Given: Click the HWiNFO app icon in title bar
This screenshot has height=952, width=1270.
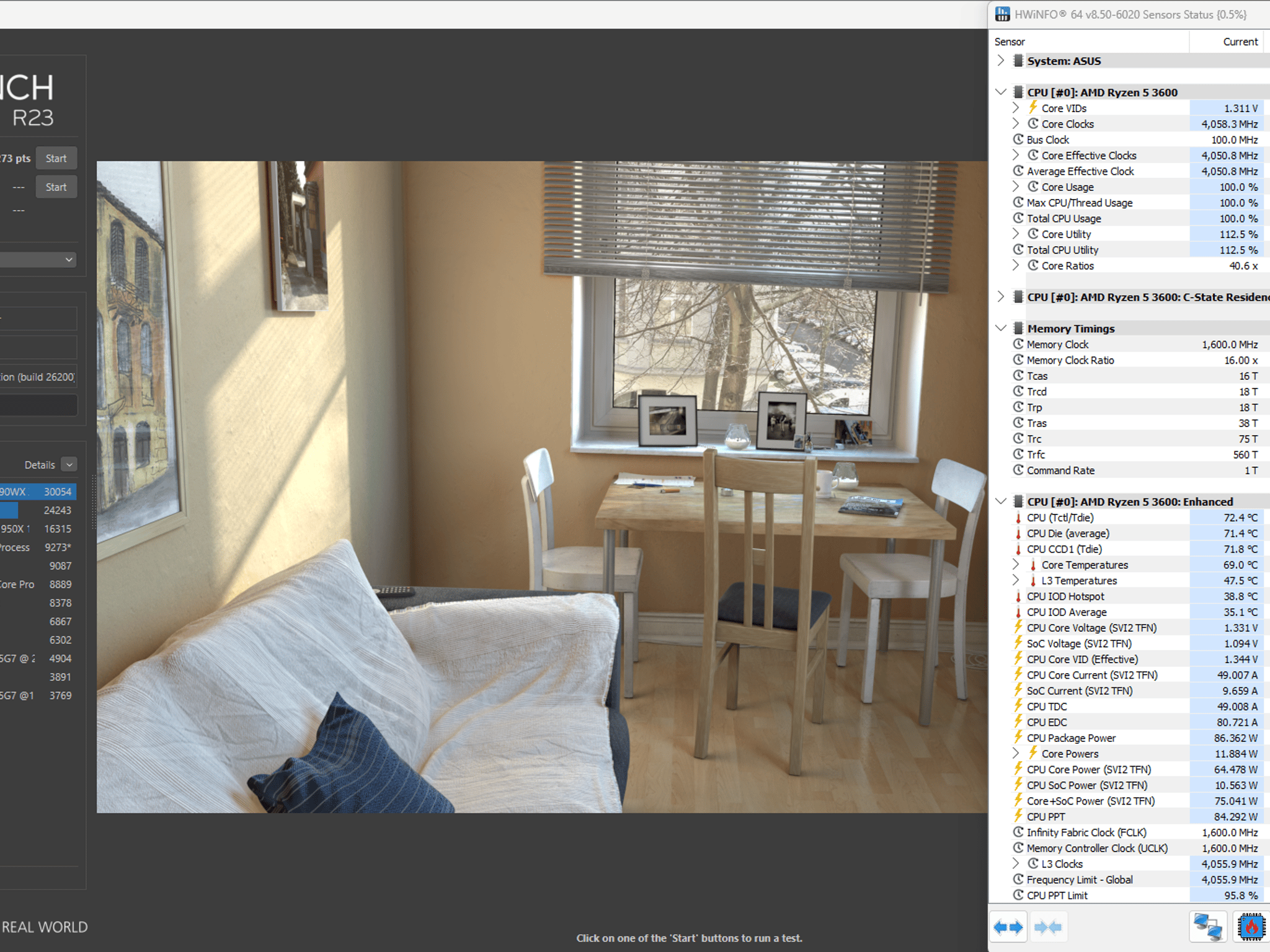Looking at the screenshot, I should point(1003,14).
